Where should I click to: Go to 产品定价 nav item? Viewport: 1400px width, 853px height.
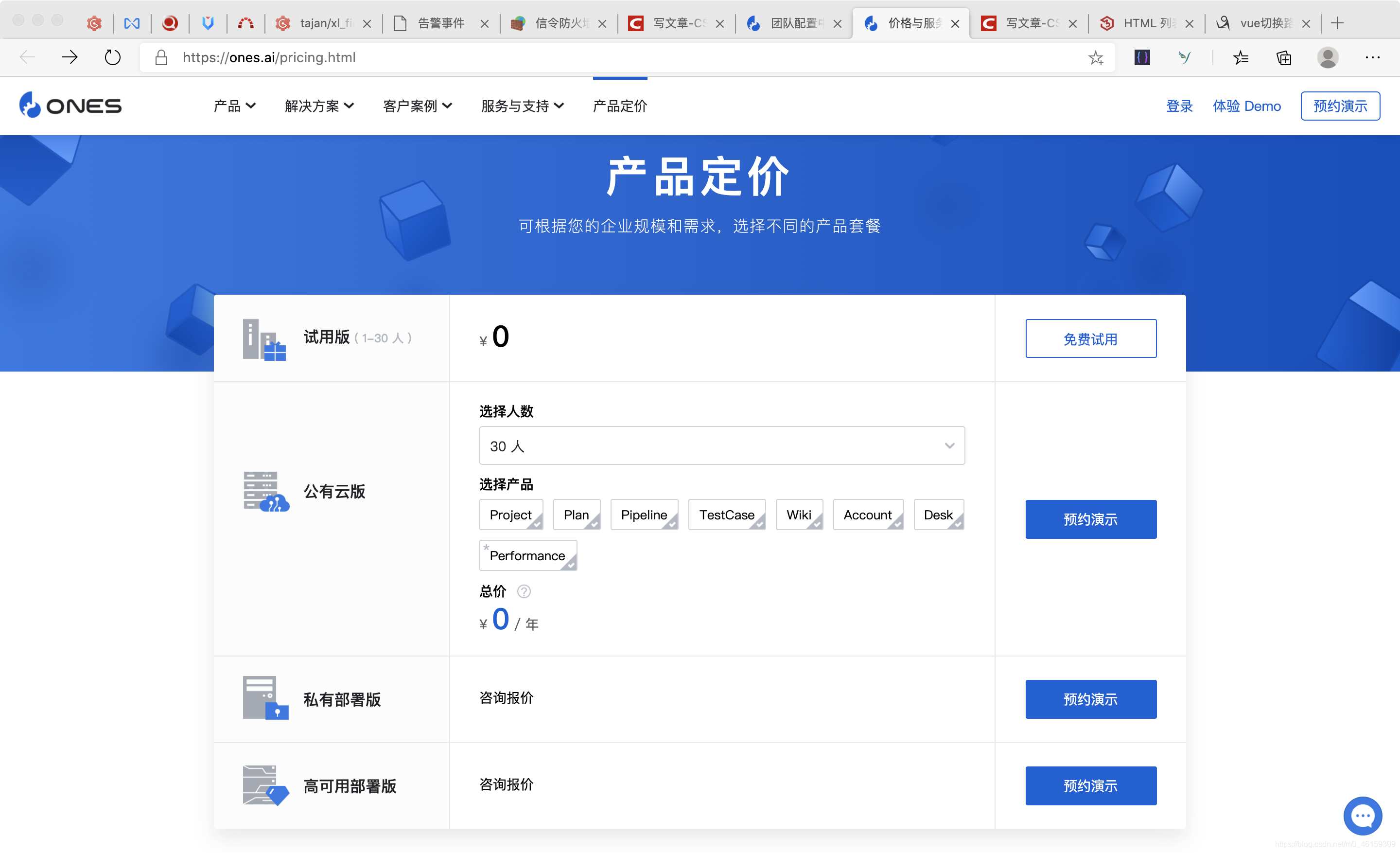[x=620, y=107]
